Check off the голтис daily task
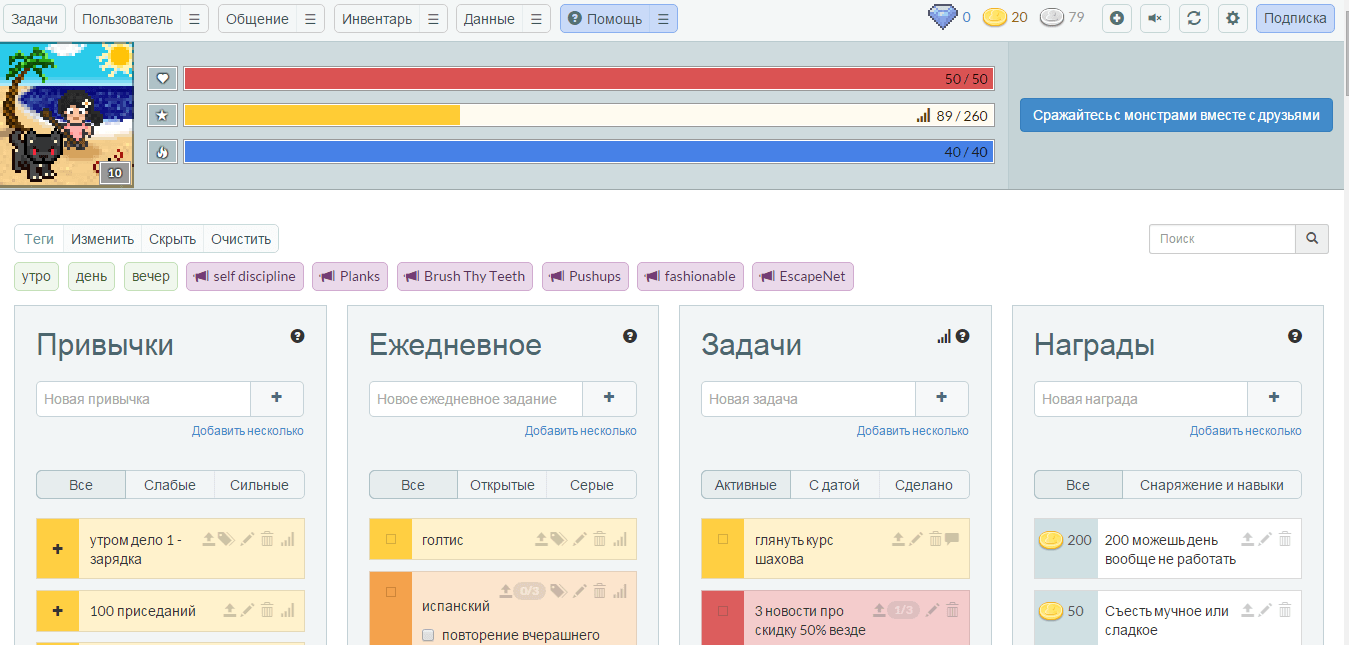1349x645 pixels. click(x=391, y=539)
